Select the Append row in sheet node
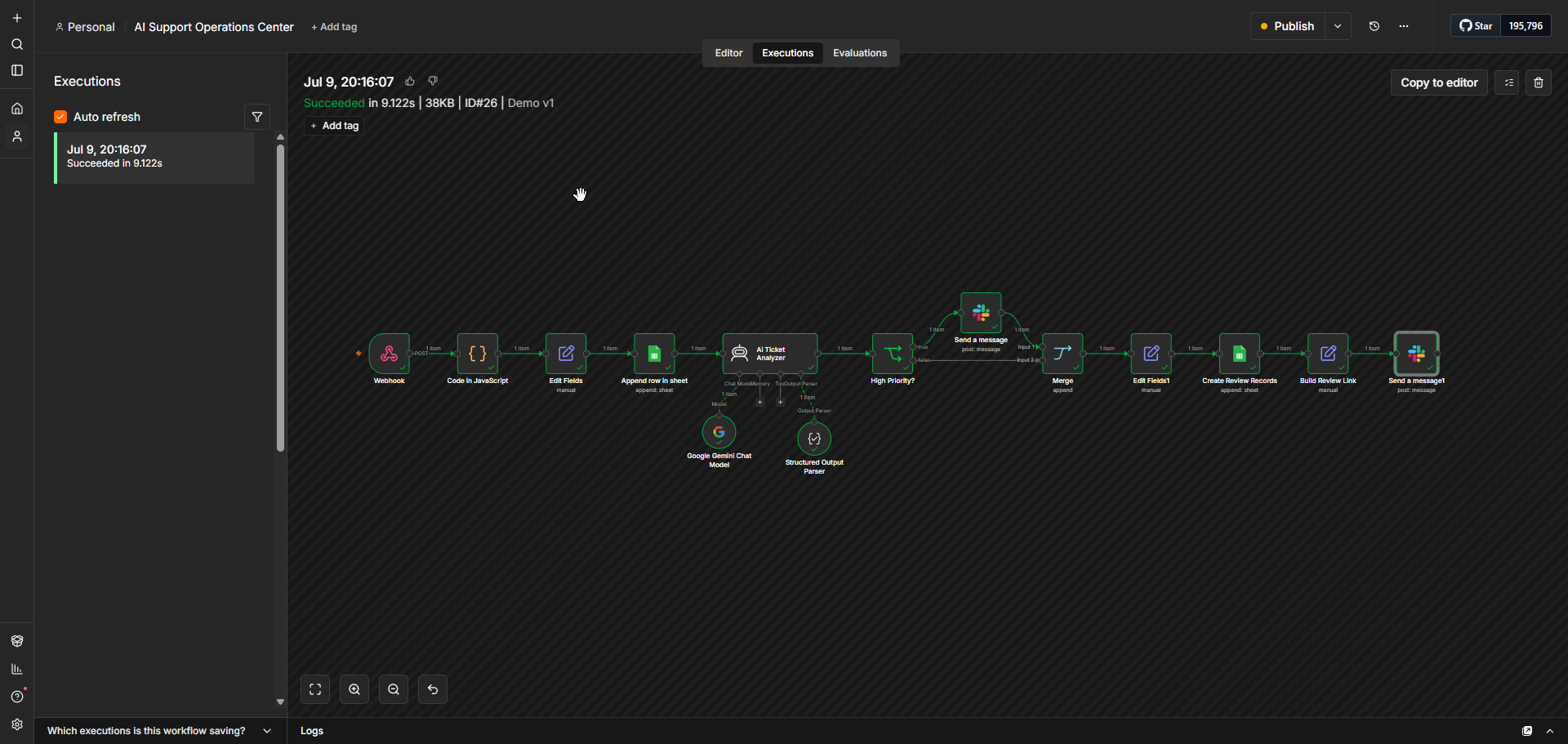This screenshot has width=1568, height=744. pyautogui.click(x=654, y=354)
